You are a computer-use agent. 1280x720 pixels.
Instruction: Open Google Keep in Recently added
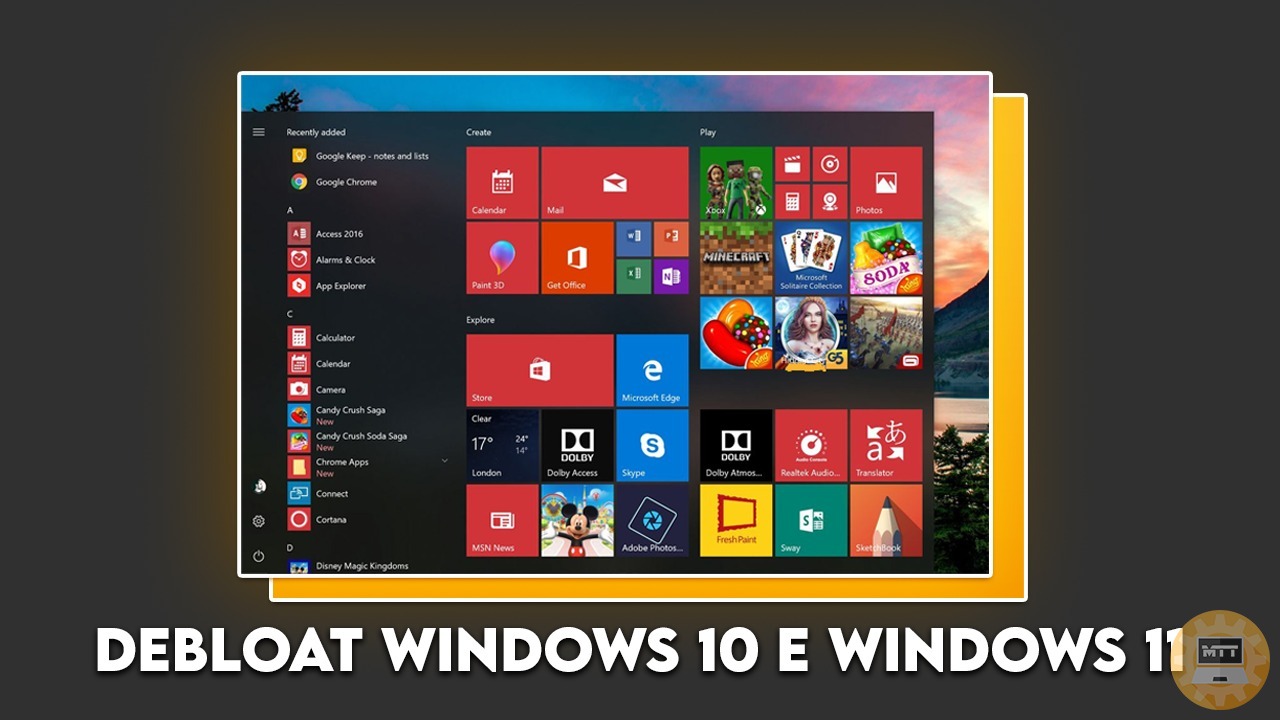[x=360, y=156]
